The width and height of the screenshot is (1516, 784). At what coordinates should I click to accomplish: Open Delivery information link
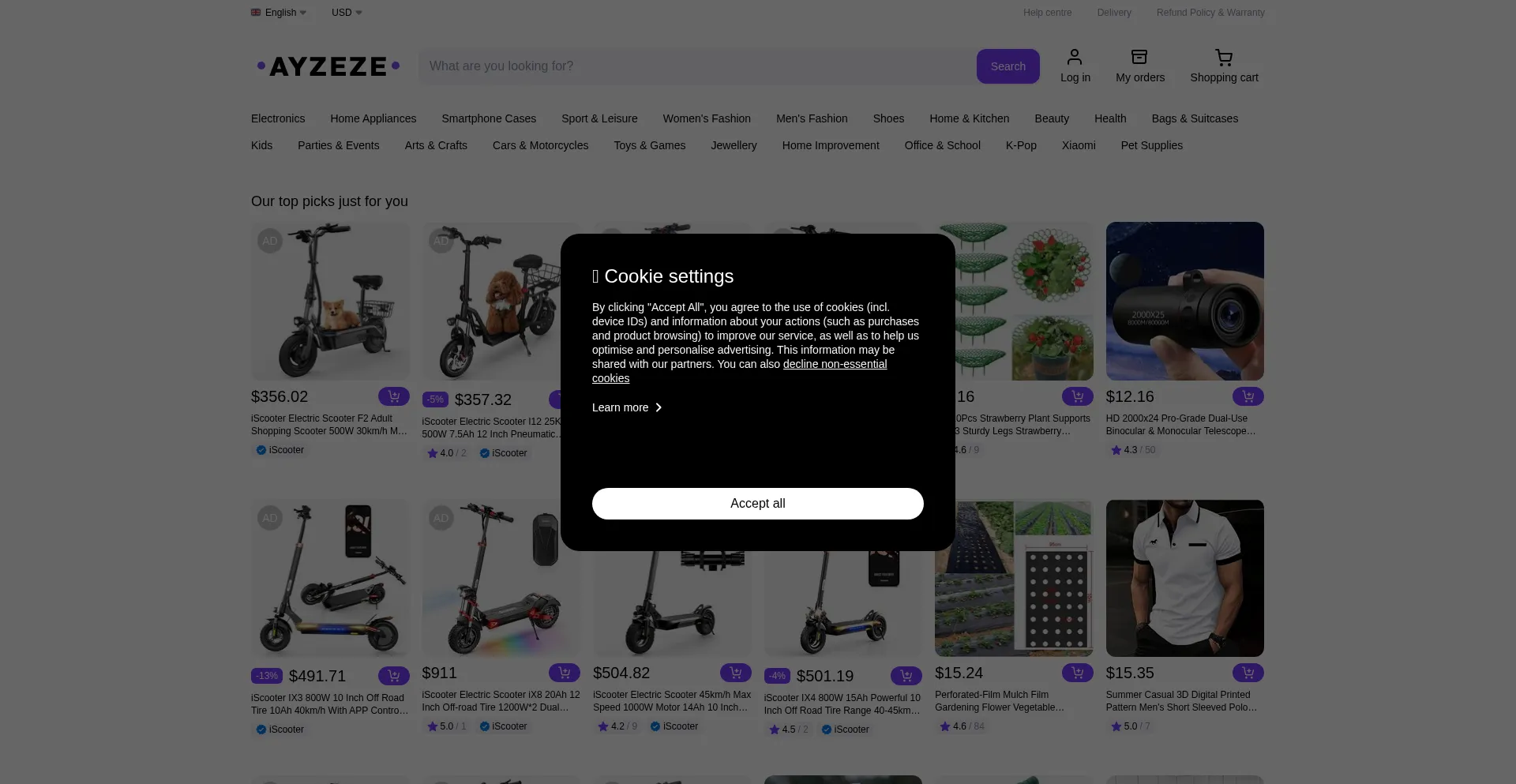(1113, 13)
